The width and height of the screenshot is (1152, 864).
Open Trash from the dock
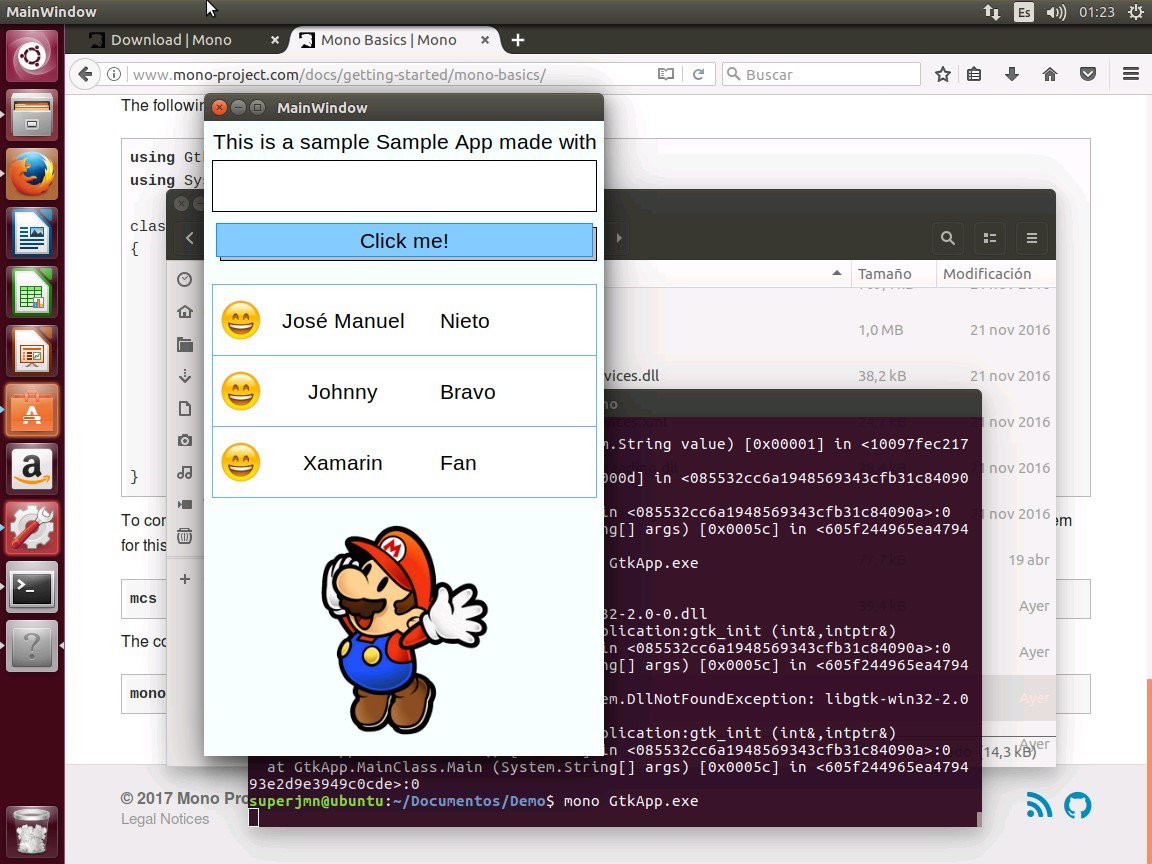32,831
